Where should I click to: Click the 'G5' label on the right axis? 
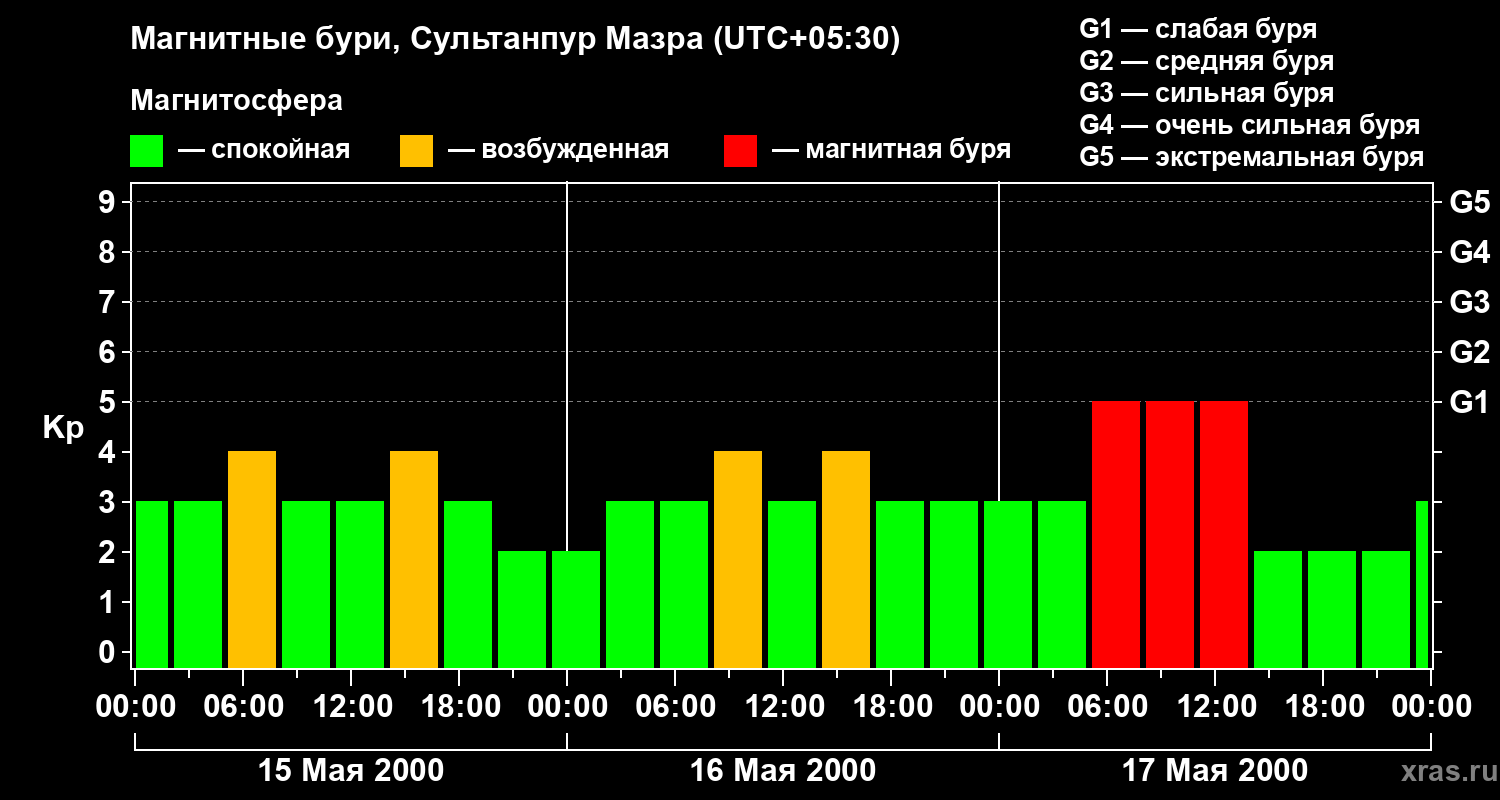pyautogui.click(x=1469, y=202)
